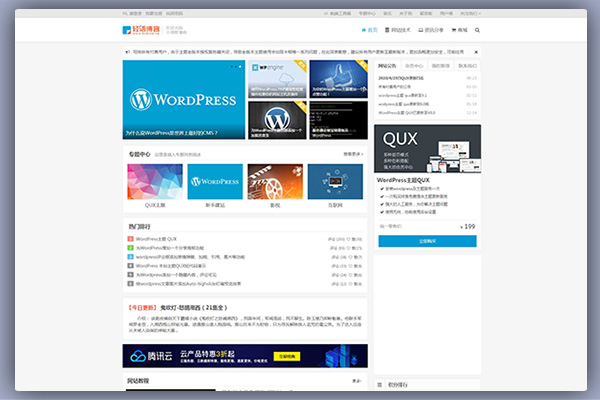Open the 网站技术 navigation menu item
The width and height of the screenshot is (600, 400).
[x=398, y=30]
